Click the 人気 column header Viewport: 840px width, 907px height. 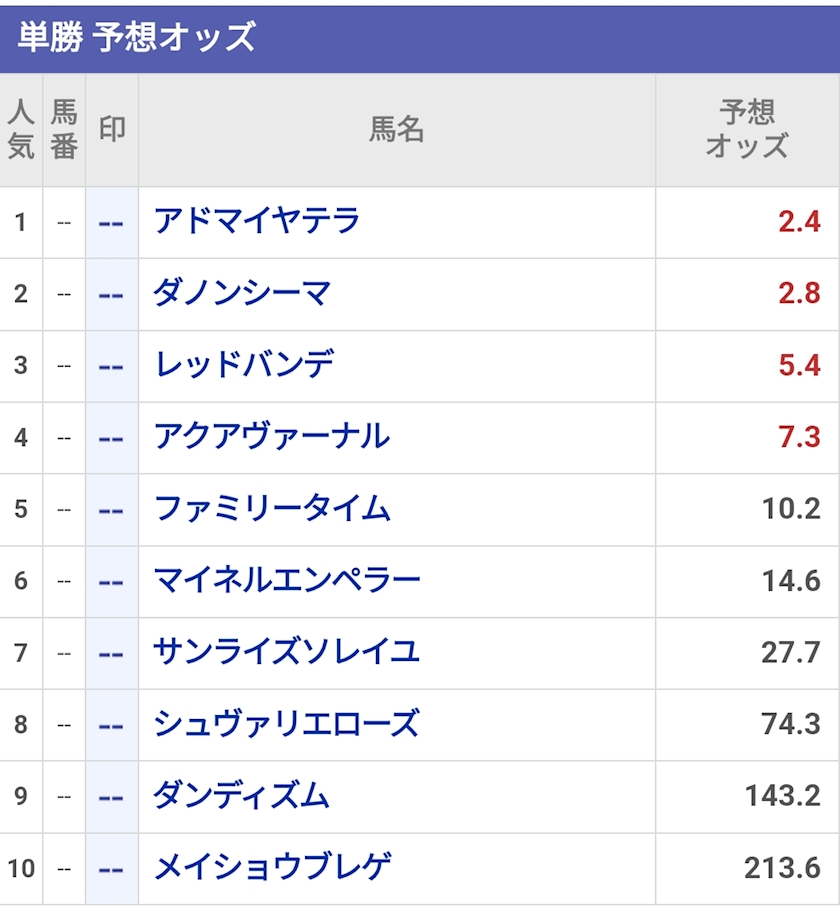point(21,130)
